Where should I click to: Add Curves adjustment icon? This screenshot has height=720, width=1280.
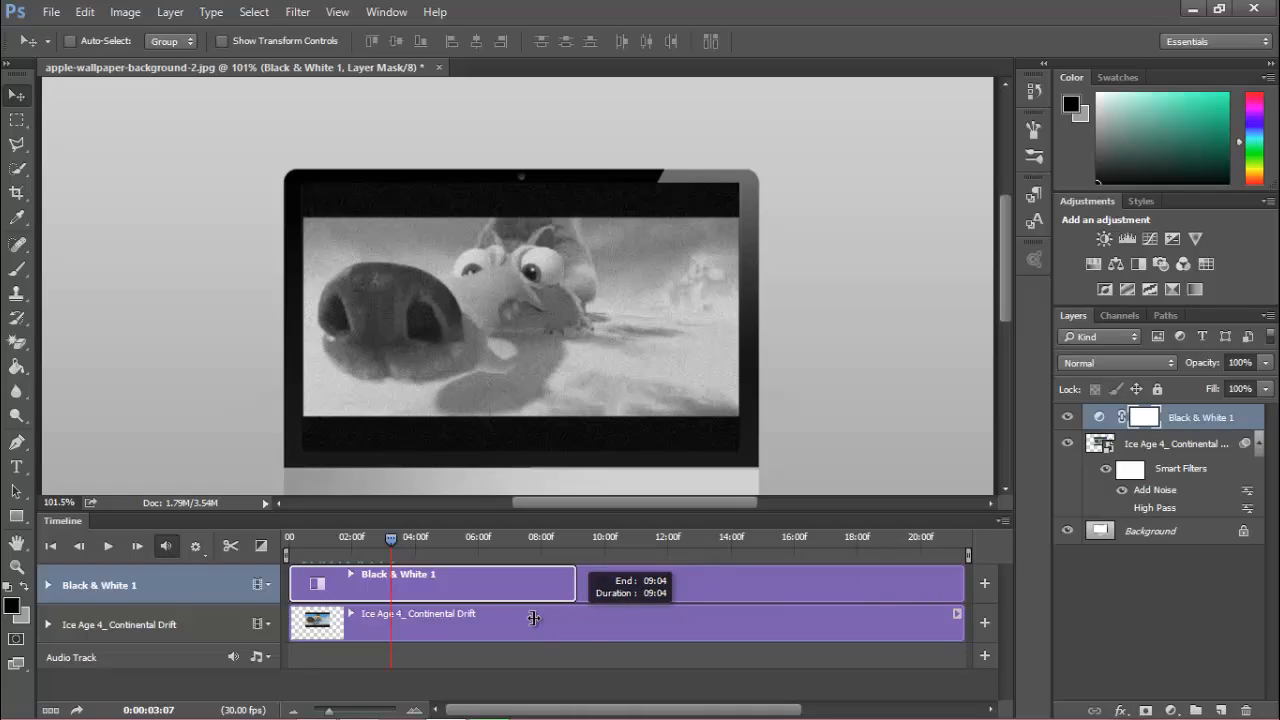tap(1150, 239)
